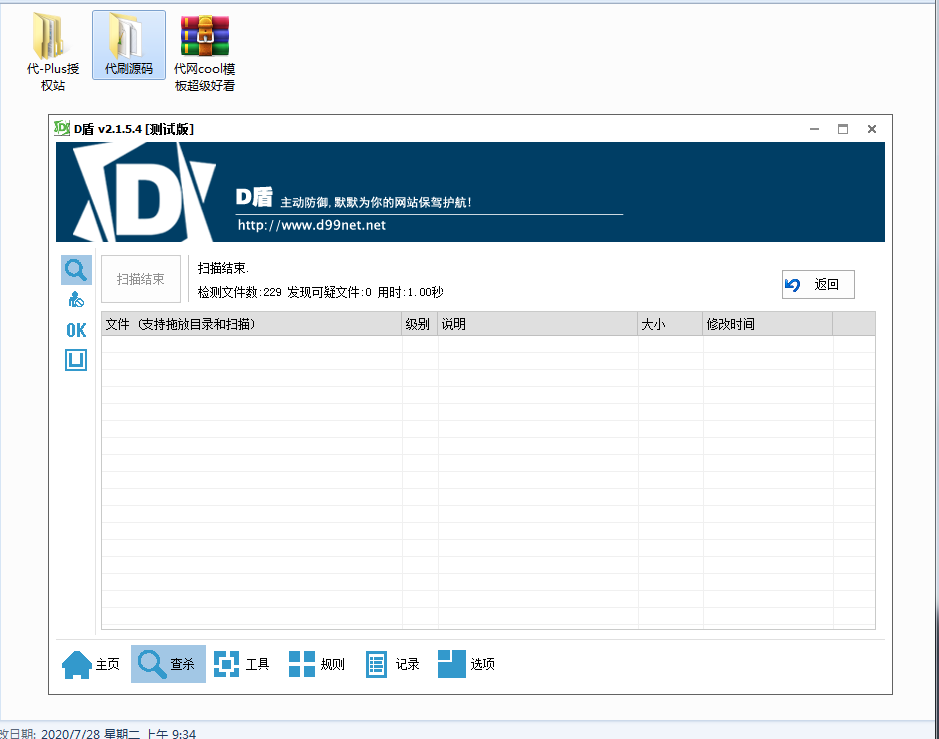This screenshot has width=939, height=739.
Task: Select the magnifier scan icon in left sidebar
Action: click(75, 269)
